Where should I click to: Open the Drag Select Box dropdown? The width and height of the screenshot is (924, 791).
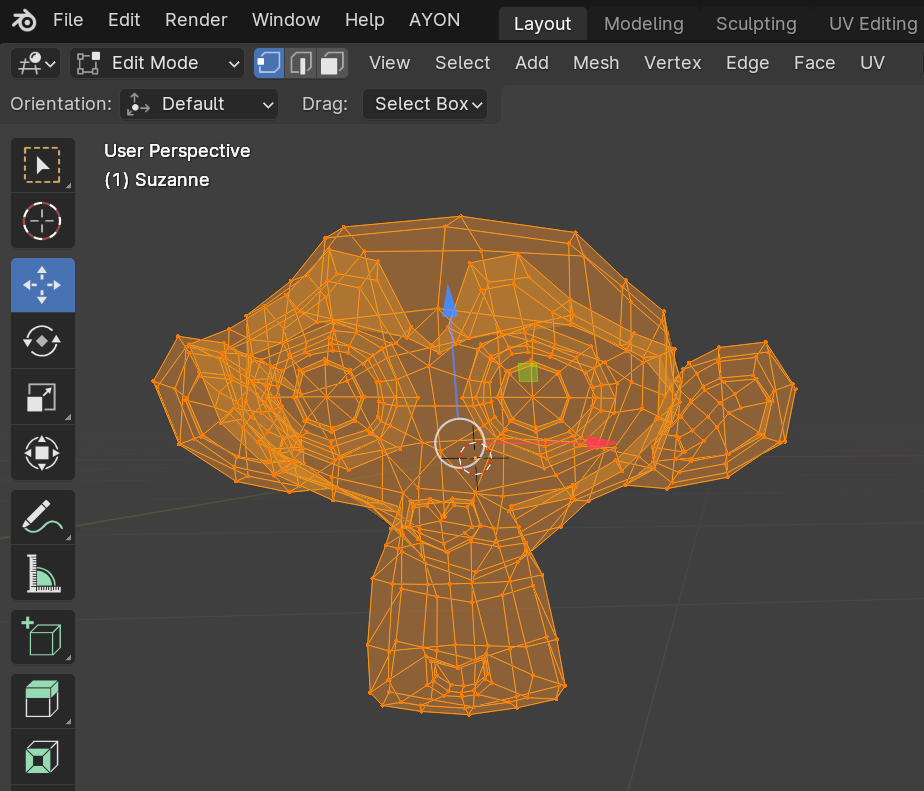point(425,104)
